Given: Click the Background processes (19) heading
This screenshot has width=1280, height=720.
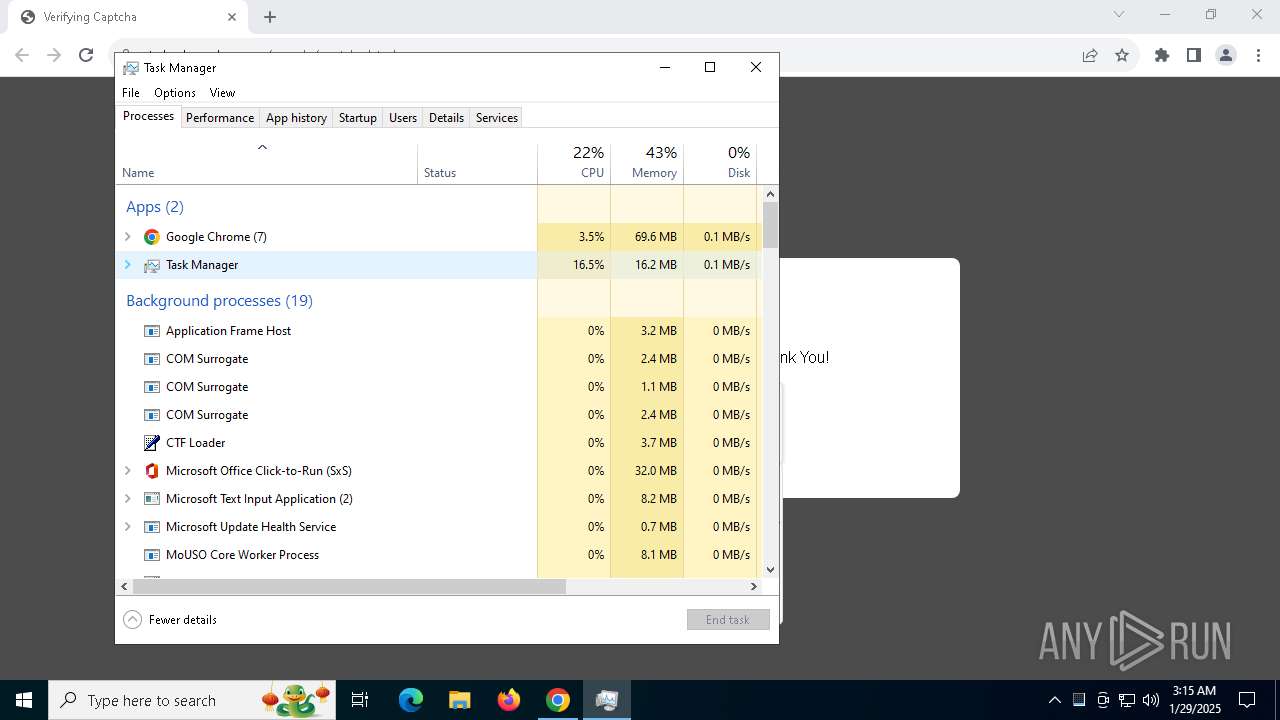Looking at the screenshot, I should click(219, 301).
